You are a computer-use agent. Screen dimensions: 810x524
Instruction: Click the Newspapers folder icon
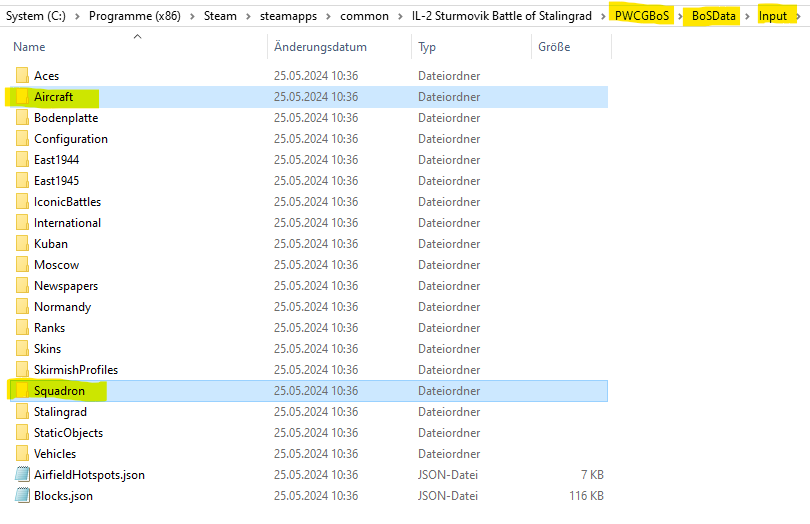click(x=22, y=286)
